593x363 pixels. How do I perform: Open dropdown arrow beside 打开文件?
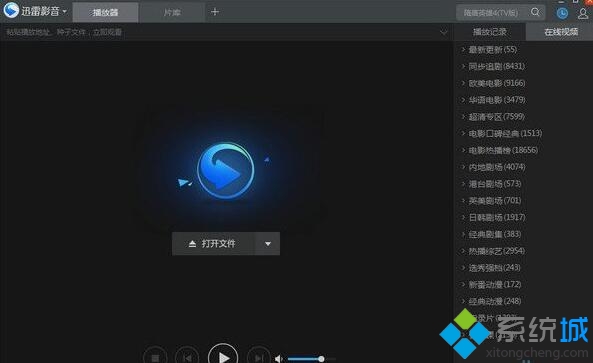pos(268,244)
